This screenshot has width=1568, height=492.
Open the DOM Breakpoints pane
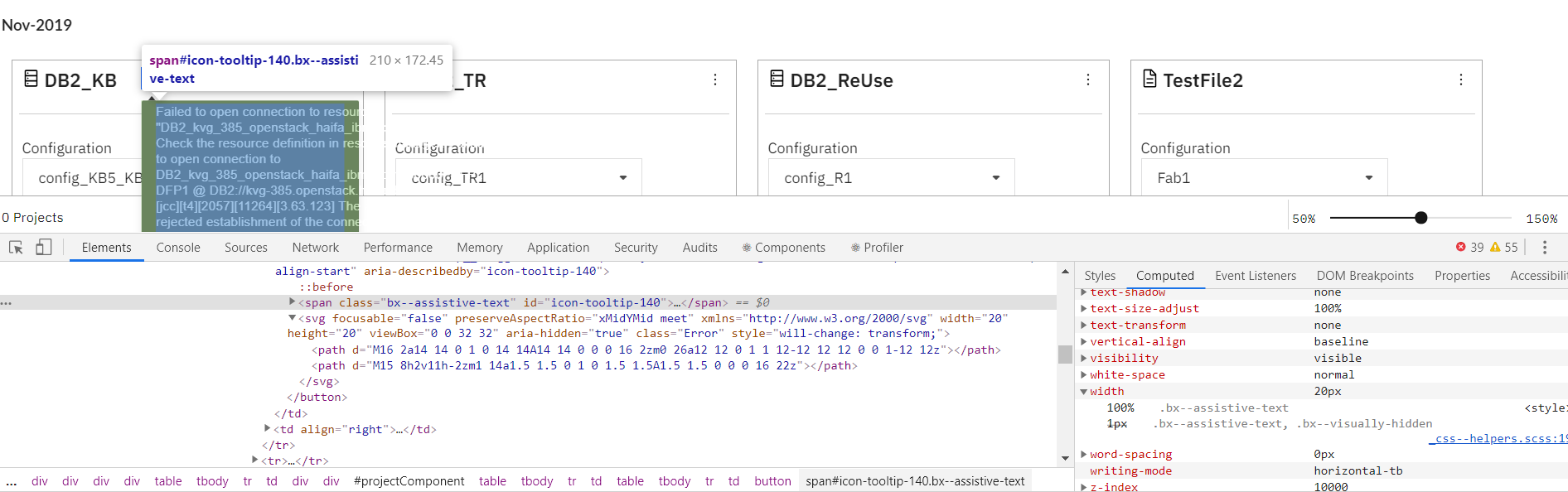(1365, 275)
